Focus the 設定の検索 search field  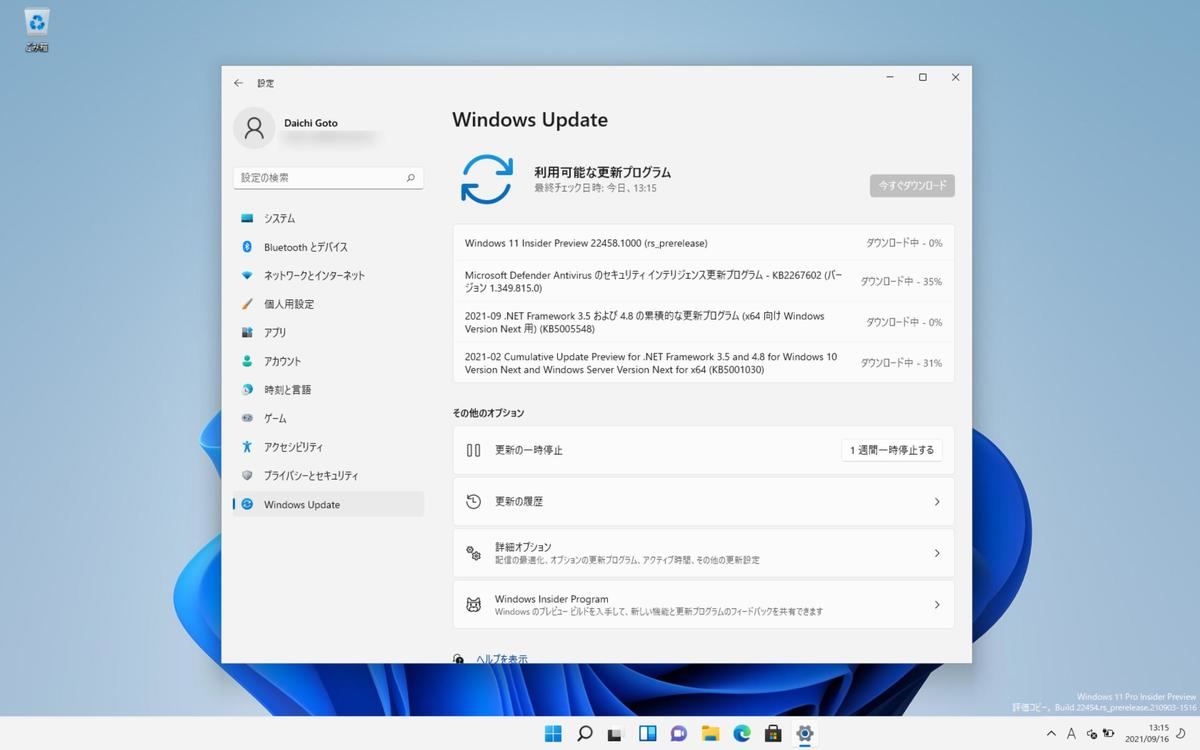click(328, 178)
